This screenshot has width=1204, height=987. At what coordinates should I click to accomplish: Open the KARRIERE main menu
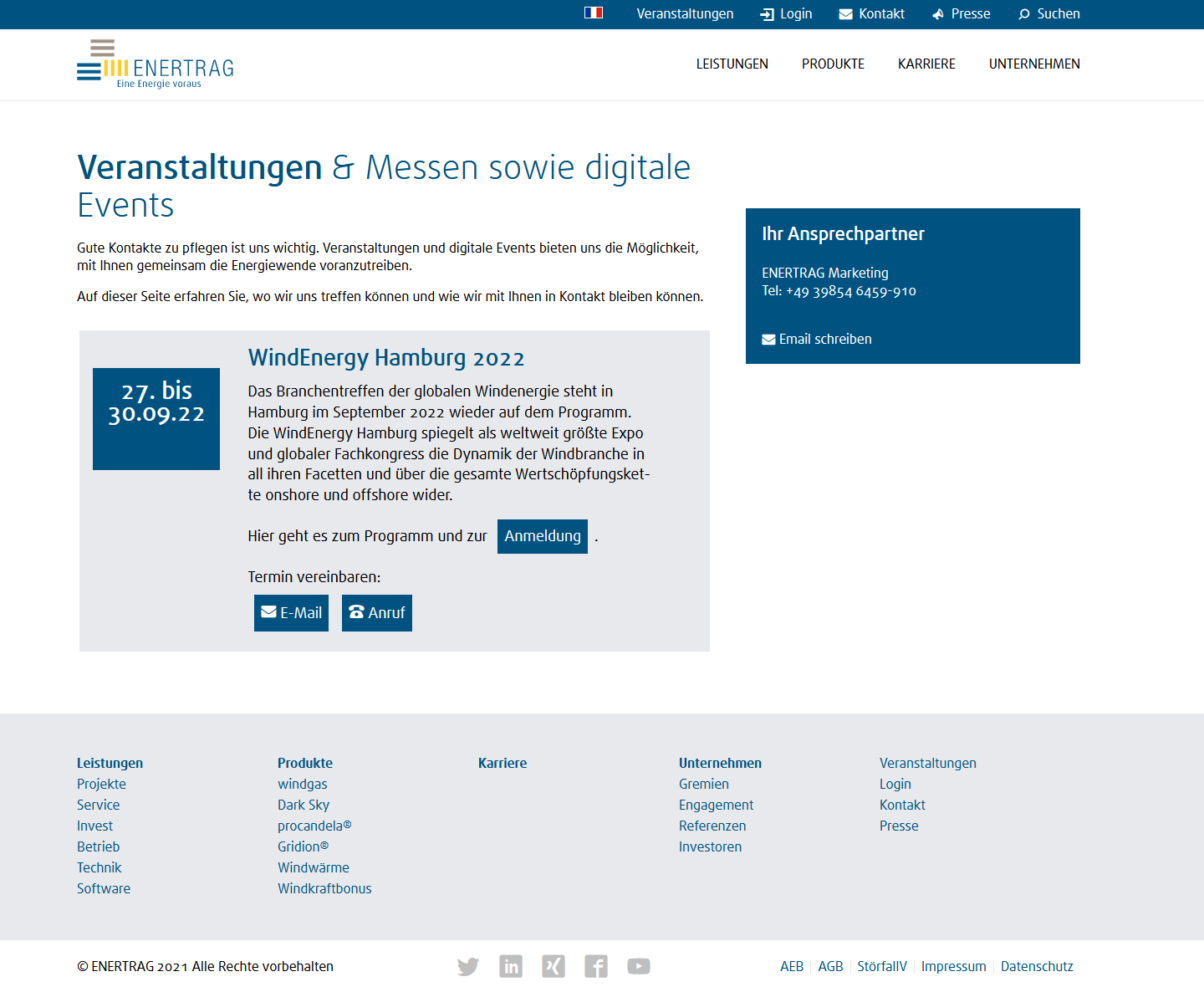926,64
